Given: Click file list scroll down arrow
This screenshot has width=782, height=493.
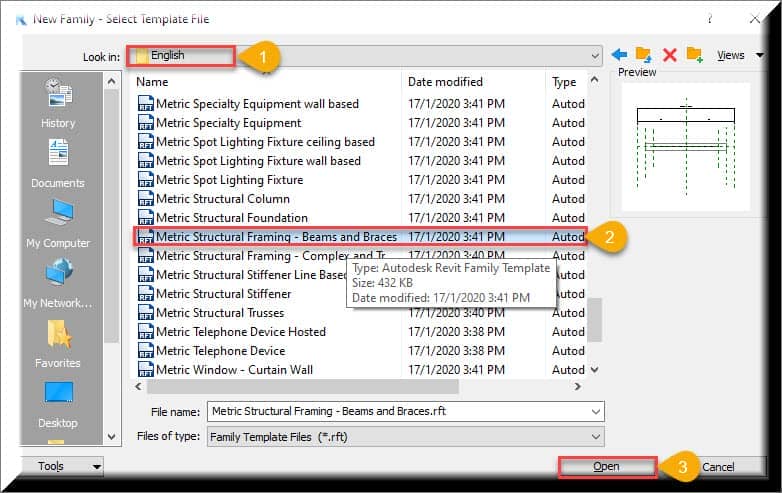Looking at the screenshot, I should [x=594, y=370].
